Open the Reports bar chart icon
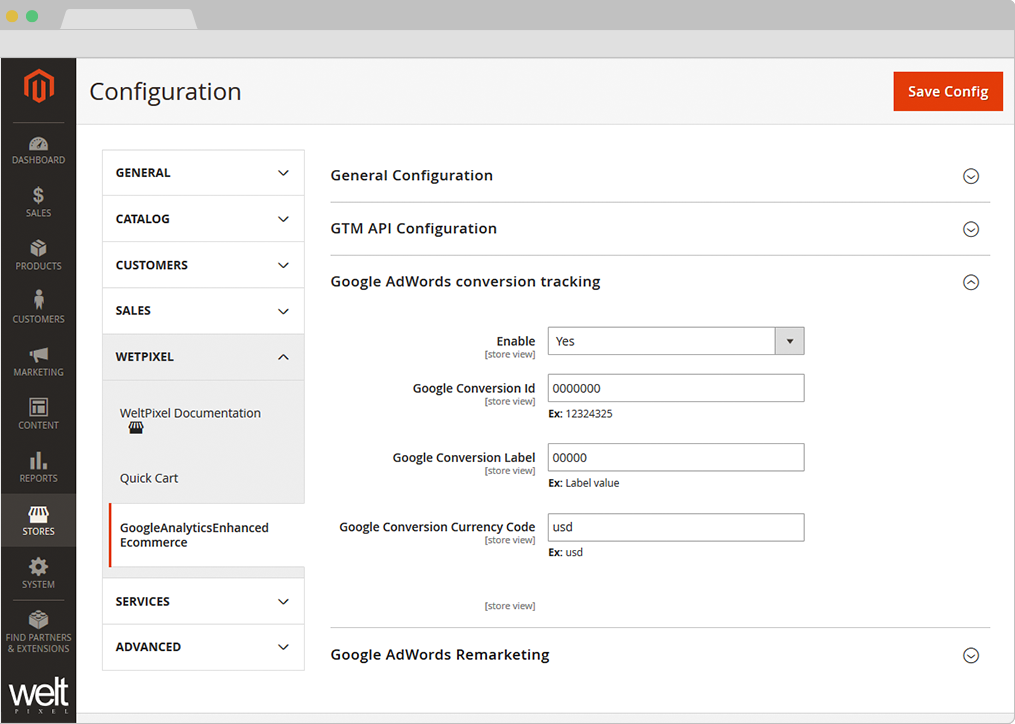This screenshot has height=724, width=1015. coord(38,462)
